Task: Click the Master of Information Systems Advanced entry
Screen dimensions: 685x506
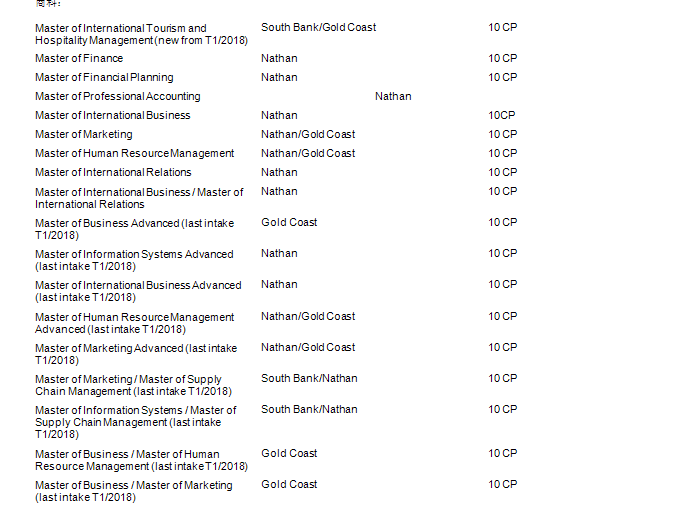Action: click(x=134, y=260)
